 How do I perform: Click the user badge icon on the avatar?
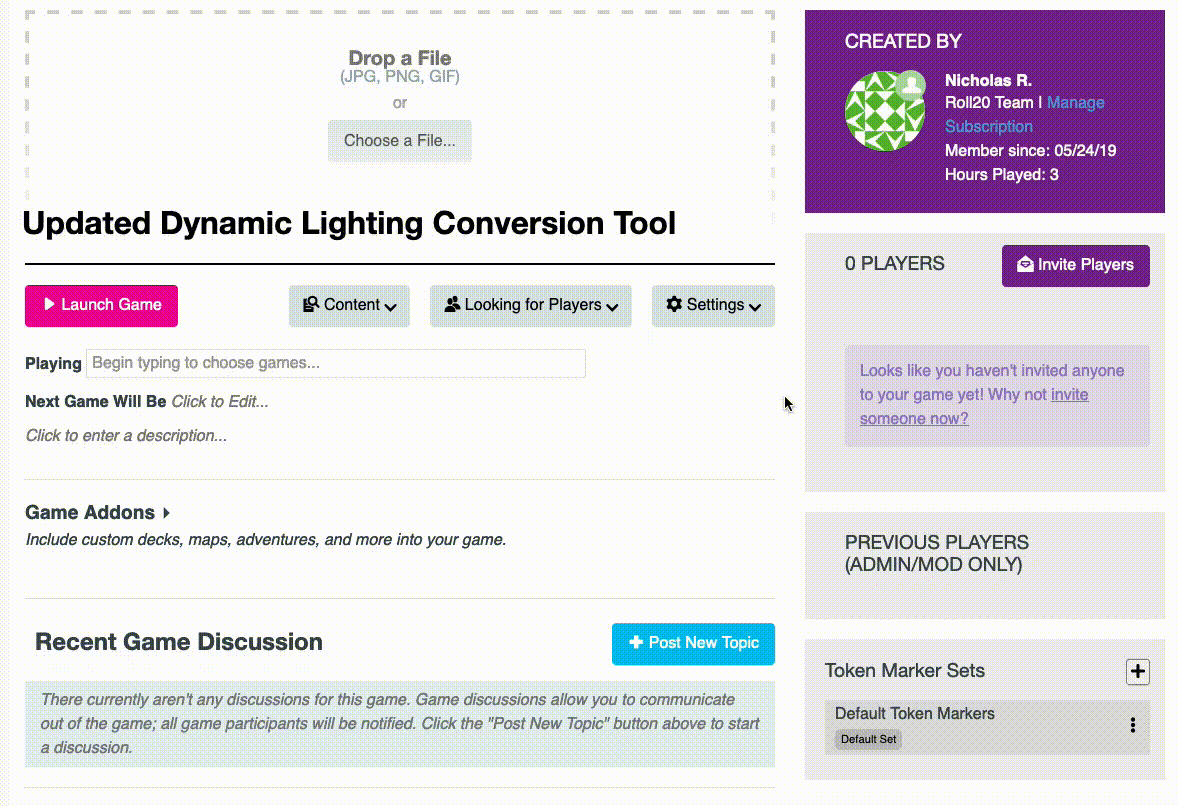click(x=911, y=86)
